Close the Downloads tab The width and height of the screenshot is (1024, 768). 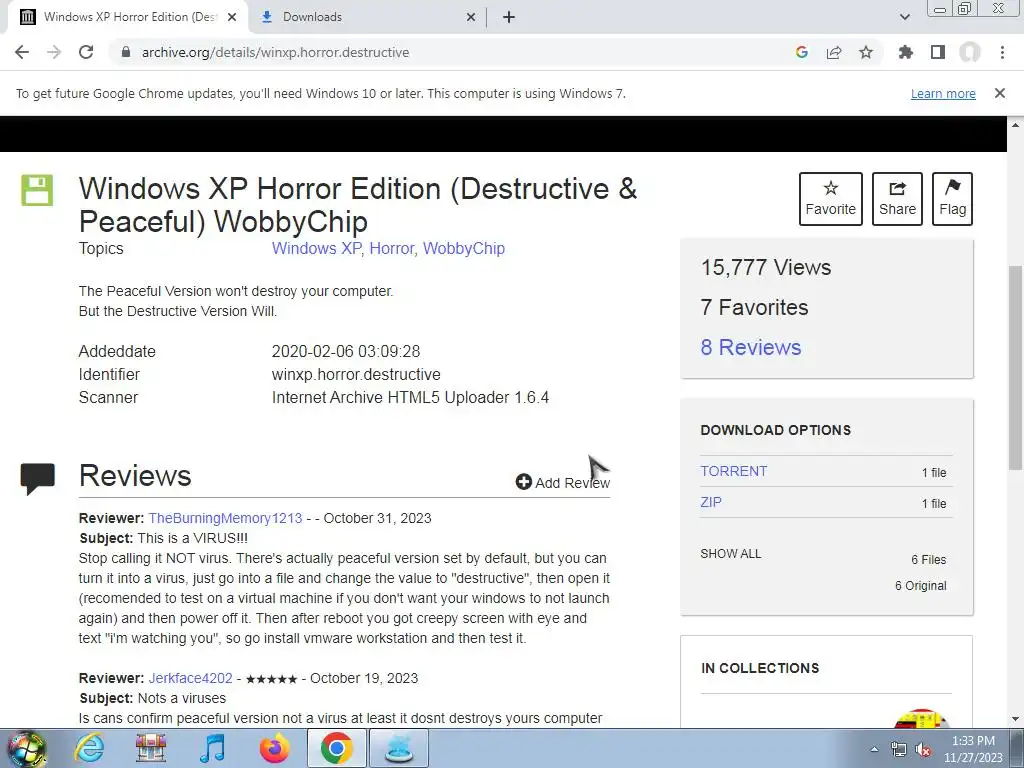click(471, 17)
